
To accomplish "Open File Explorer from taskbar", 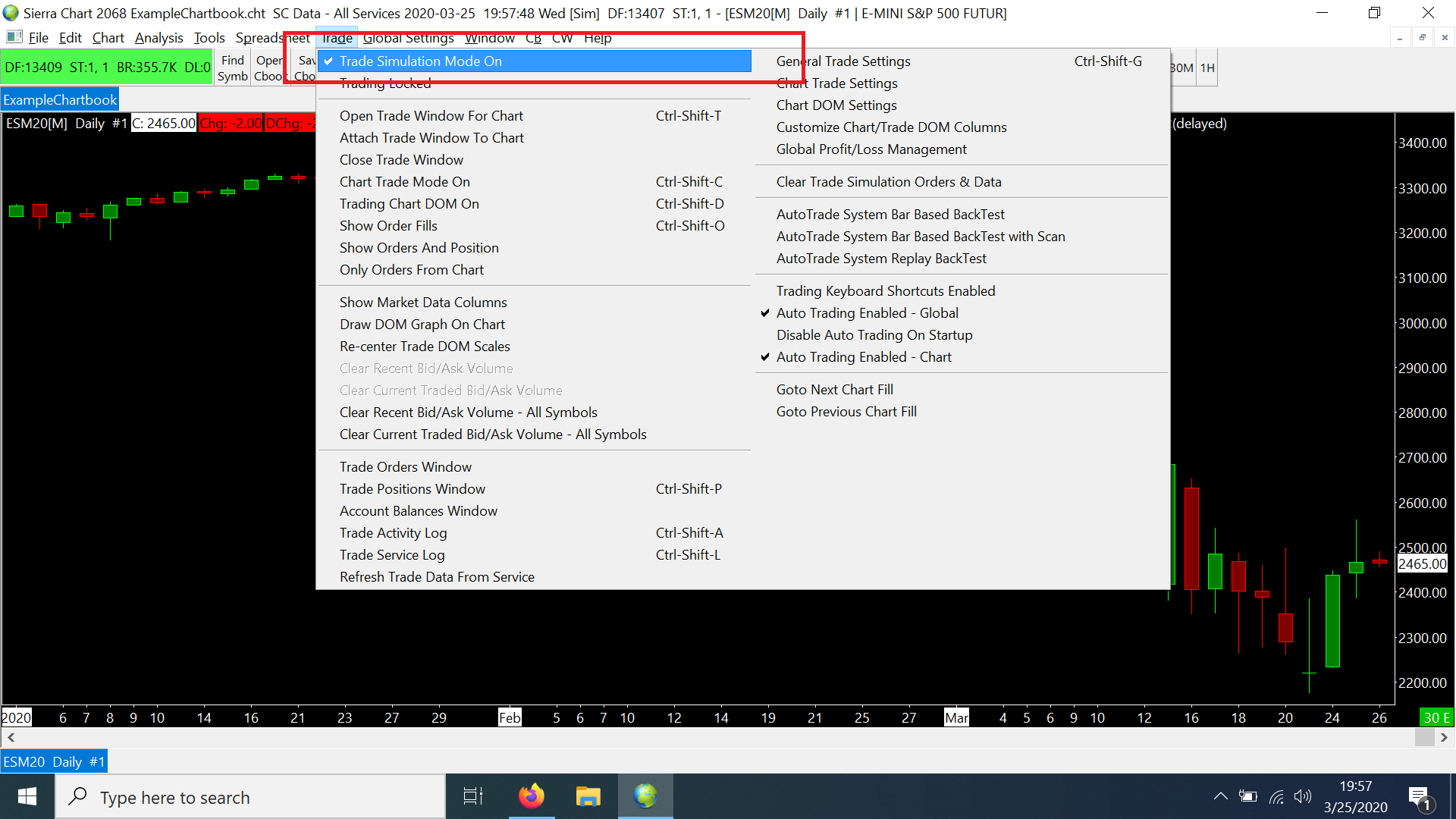I will click(x=588, y=796).
